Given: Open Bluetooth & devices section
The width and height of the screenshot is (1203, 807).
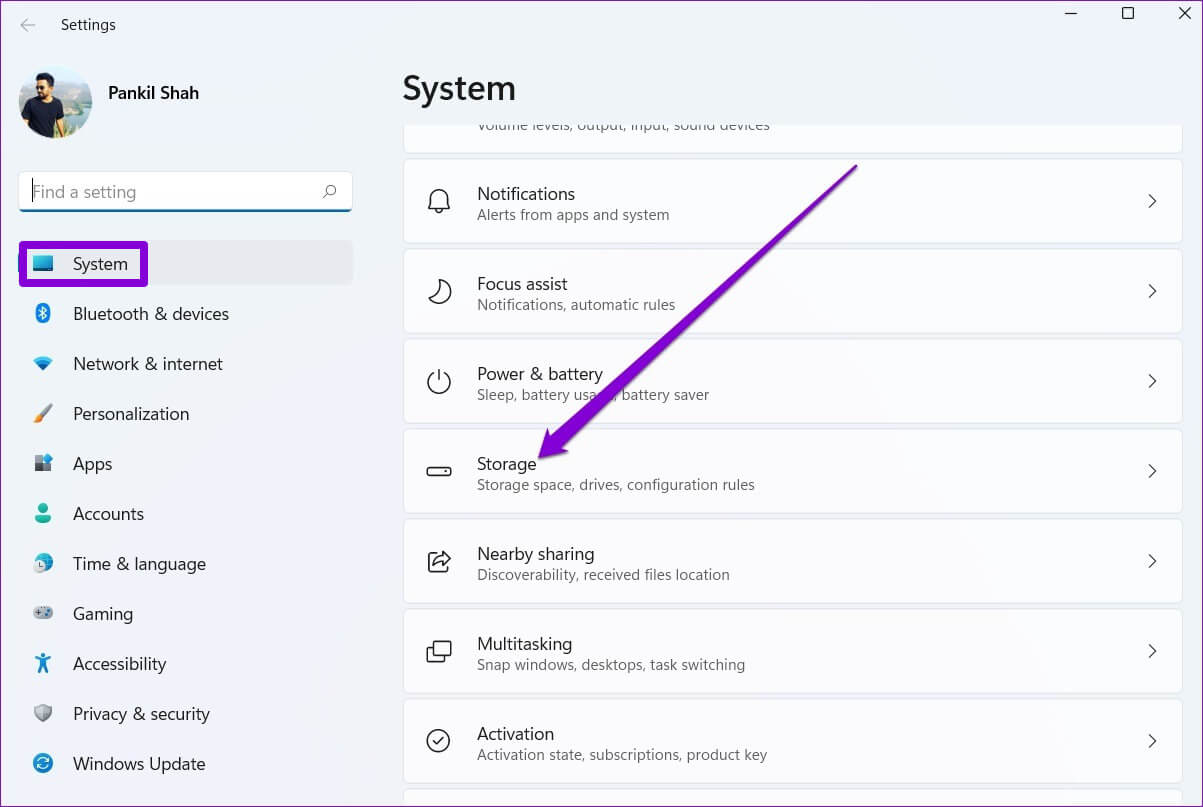Looking at the screenshot, I should [x=151, y=314].
